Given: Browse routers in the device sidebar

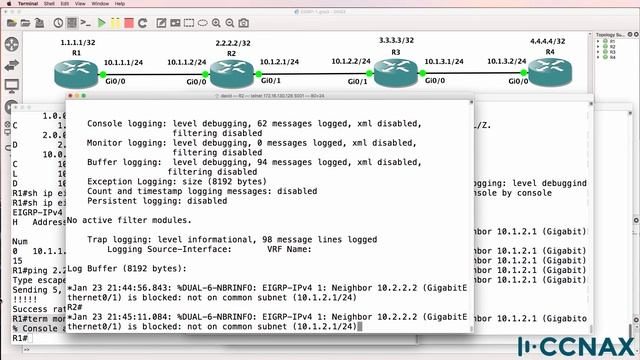Looking at the screenshot, I should [x=11, y=44].
